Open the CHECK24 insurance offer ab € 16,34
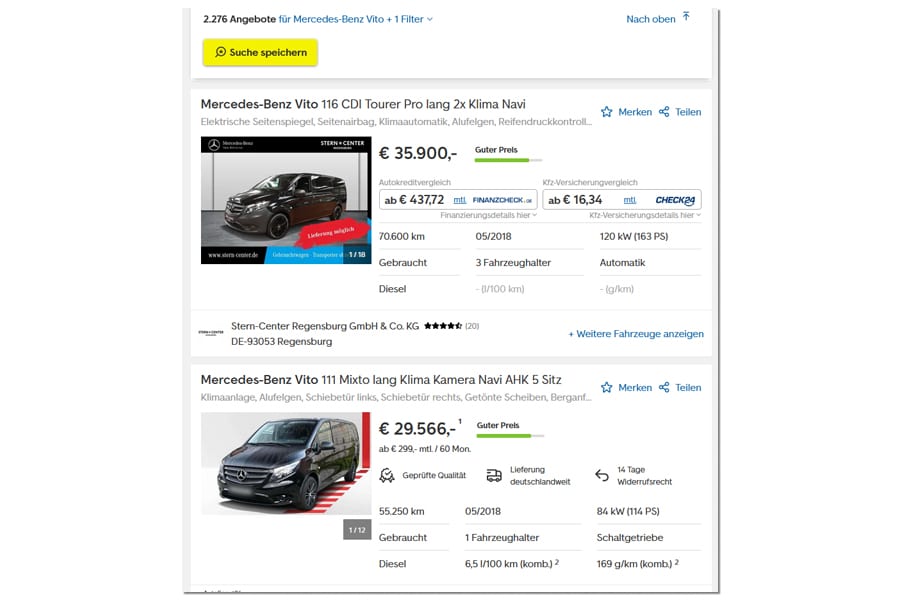900x600 pixels. 622,200
